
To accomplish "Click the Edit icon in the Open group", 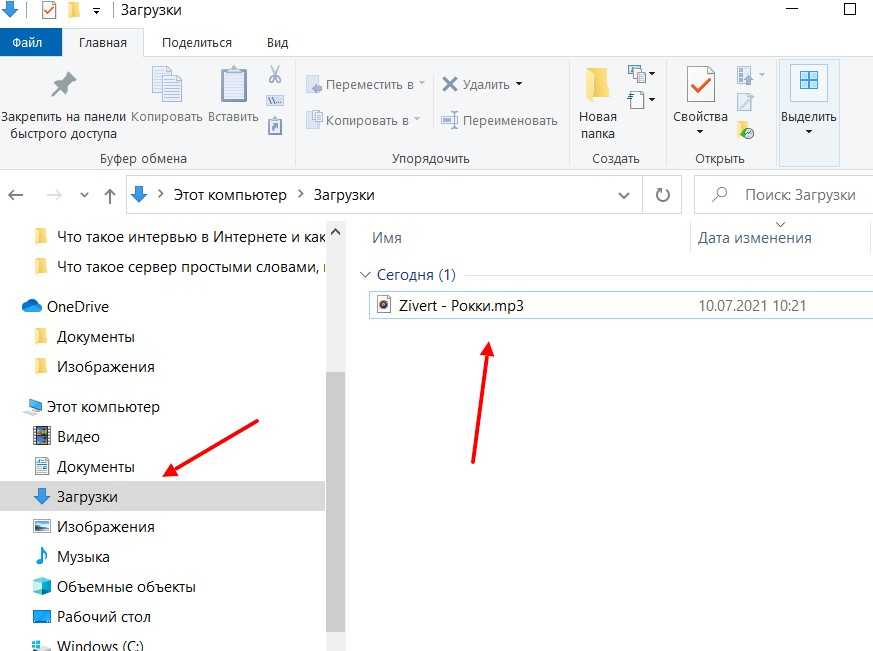I will click(x=746, y=102).
